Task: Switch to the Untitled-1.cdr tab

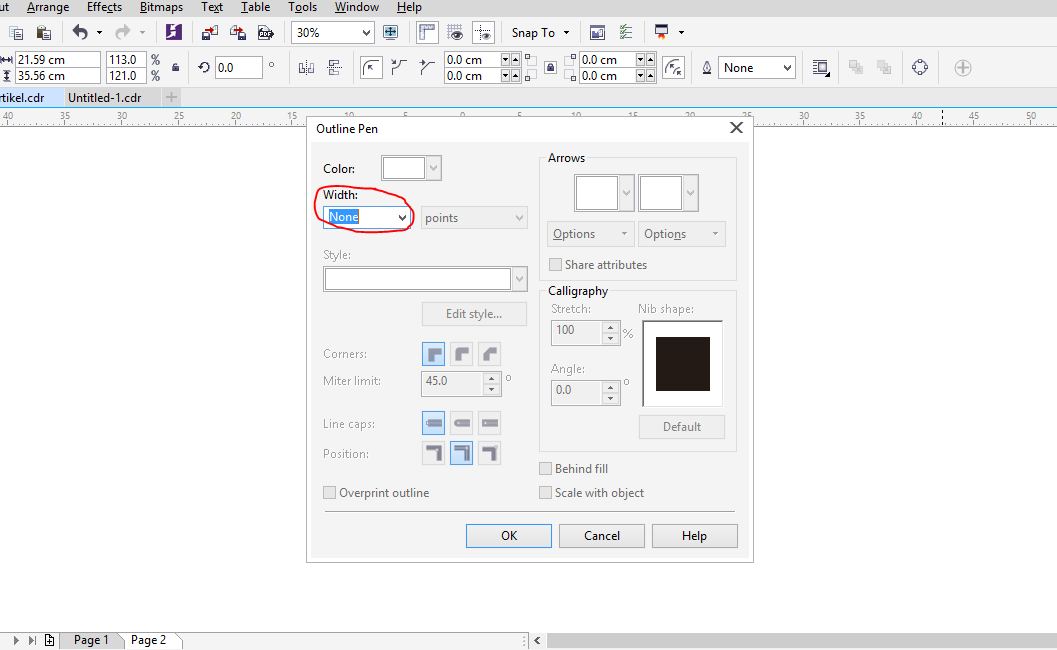Action: (103, 97)
